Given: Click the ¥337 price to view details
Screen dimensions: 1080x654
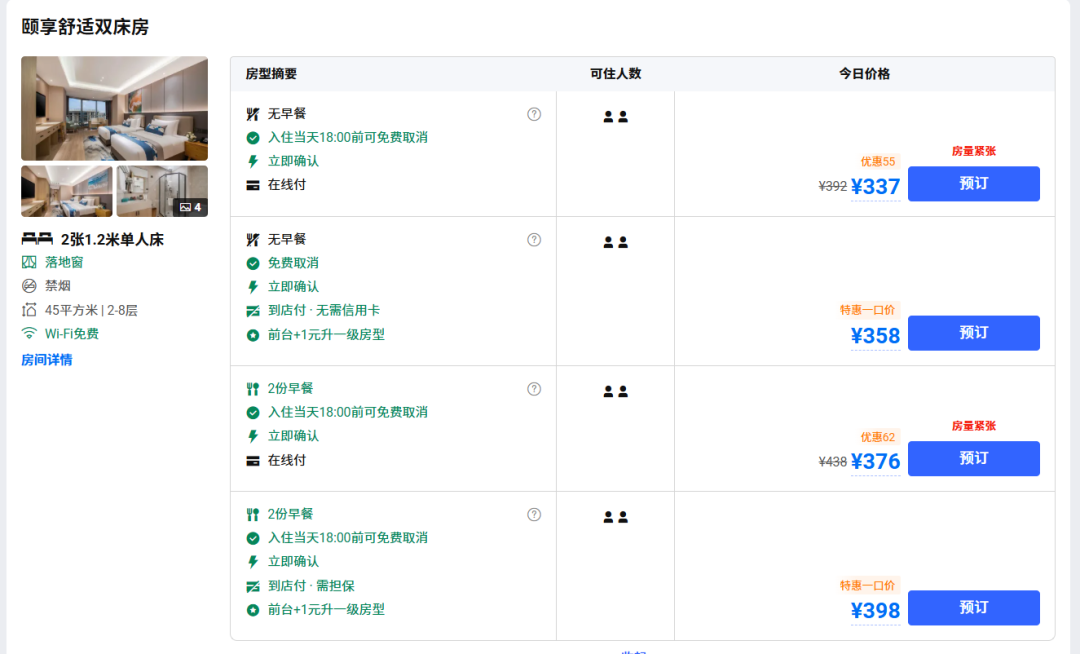Looking at the screenshot, I should [x=875, y=187].
